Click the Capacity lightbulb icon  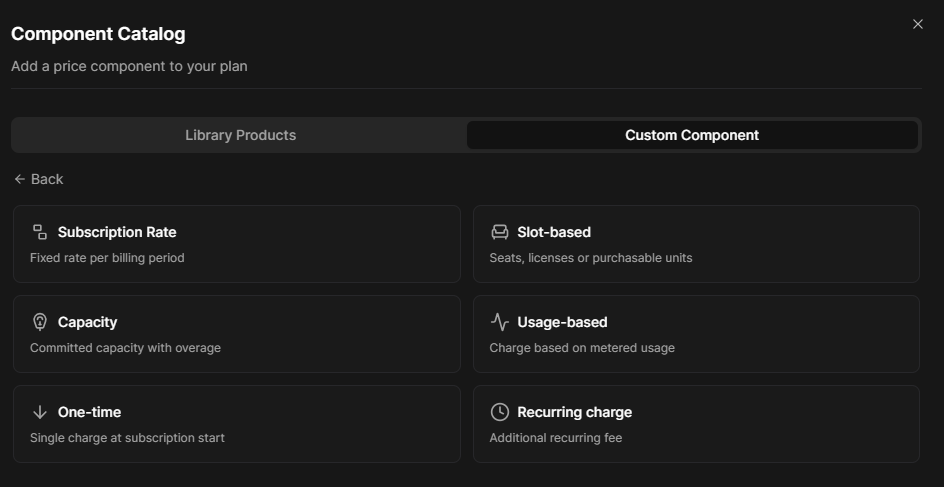click(x=40, y=322)
